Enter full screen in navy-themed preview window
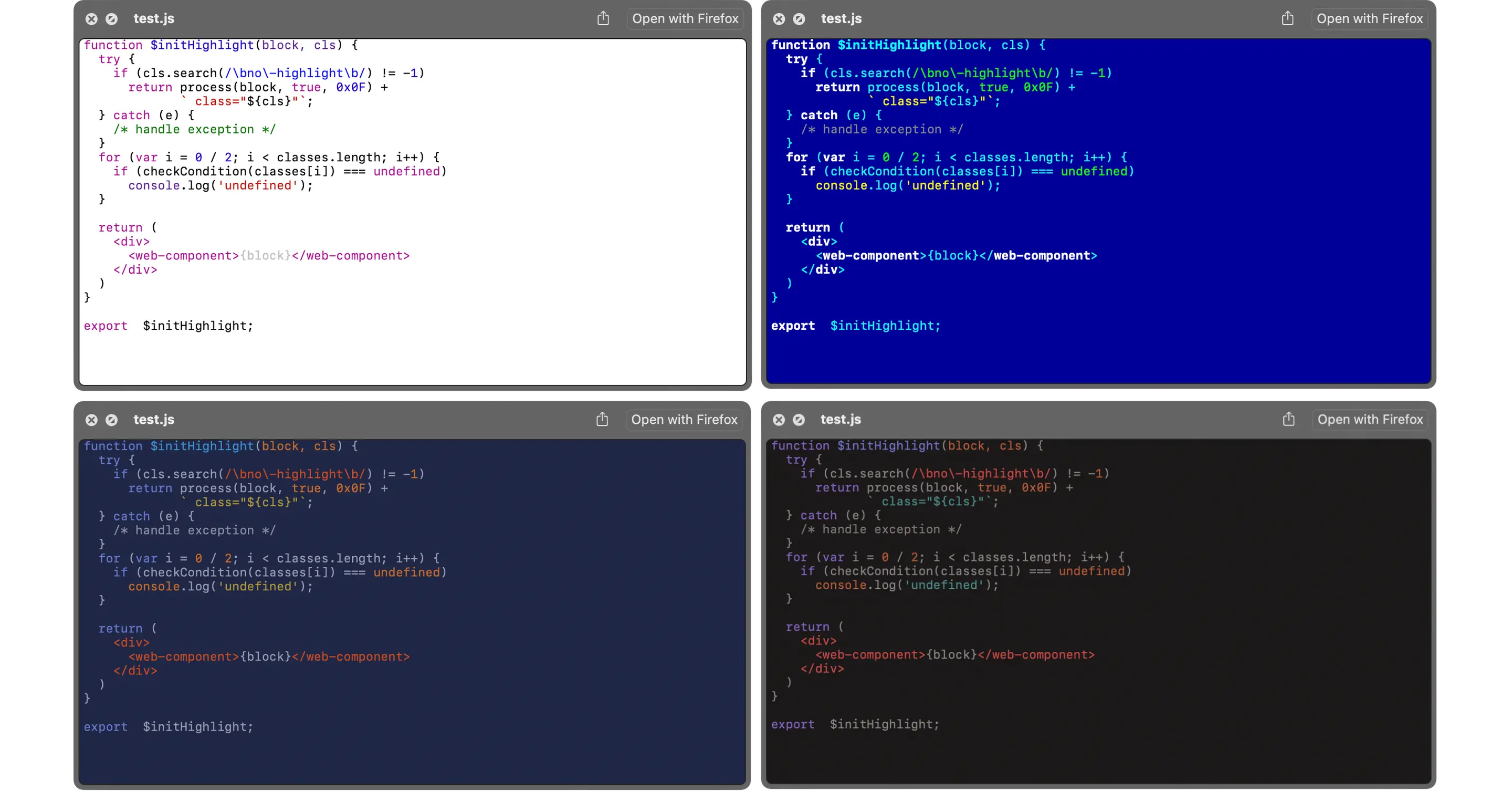The width and height of the screenshot is (1512, 792). [x=111, y=420]
